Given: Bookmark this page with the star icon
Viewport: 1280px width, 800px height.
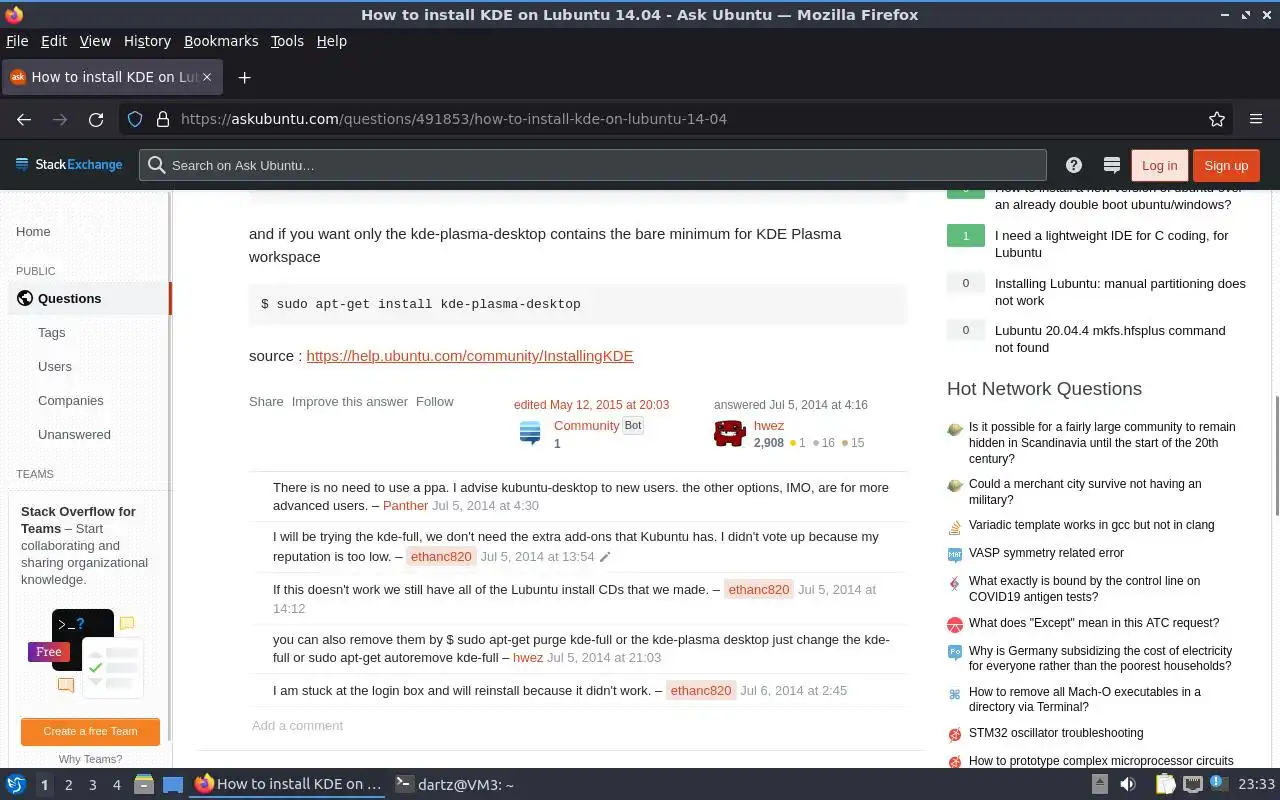Looking at the screenshot, I should pos(1217,119).
